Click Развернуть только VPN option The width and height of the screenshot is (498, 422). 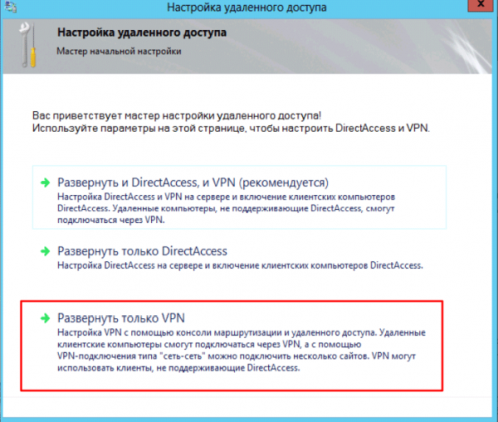(121, 318)
